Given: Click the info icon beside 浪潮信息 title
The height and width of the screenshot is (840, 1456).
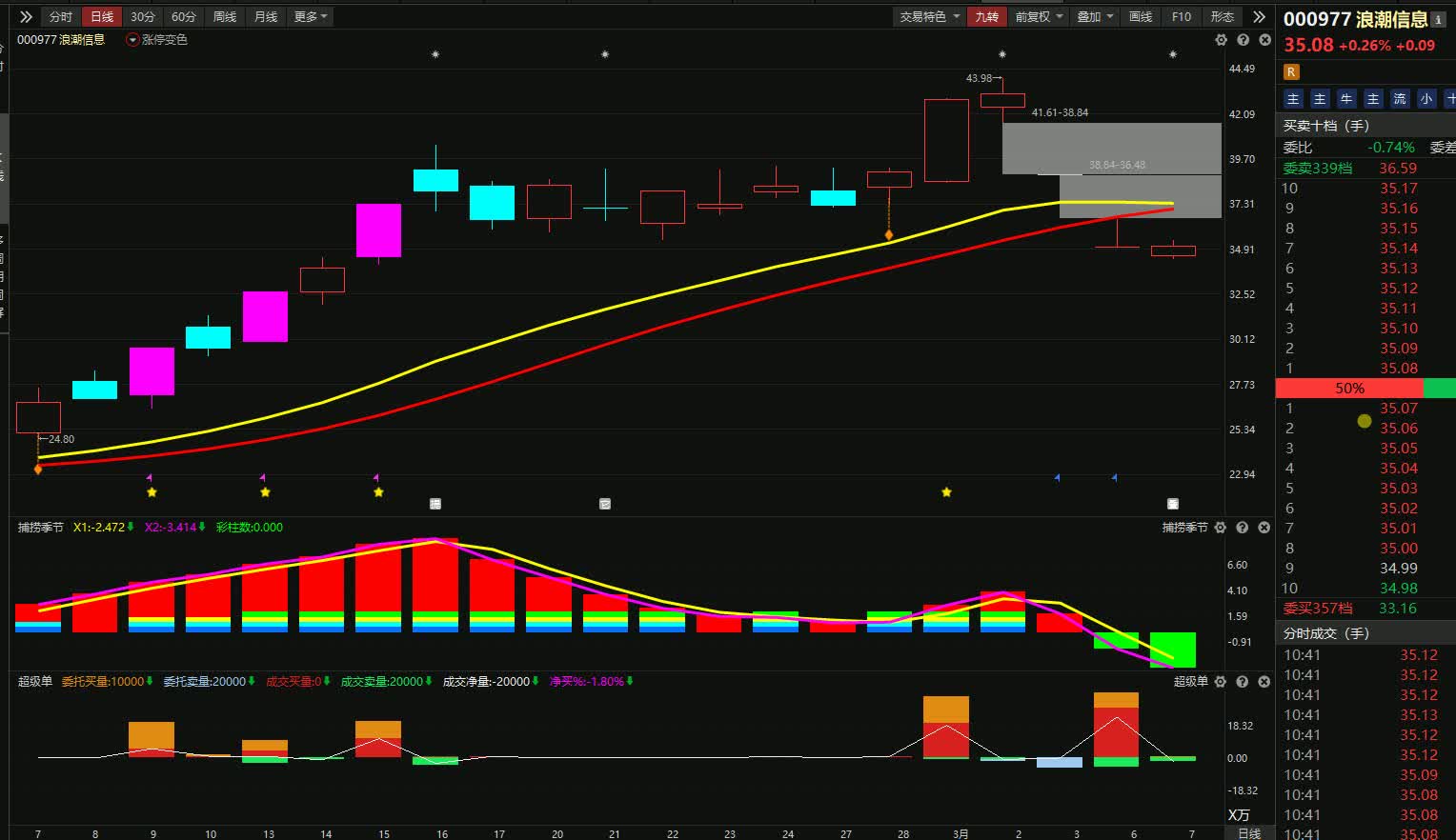Looking at the screenshot, I should [1438, 19].
